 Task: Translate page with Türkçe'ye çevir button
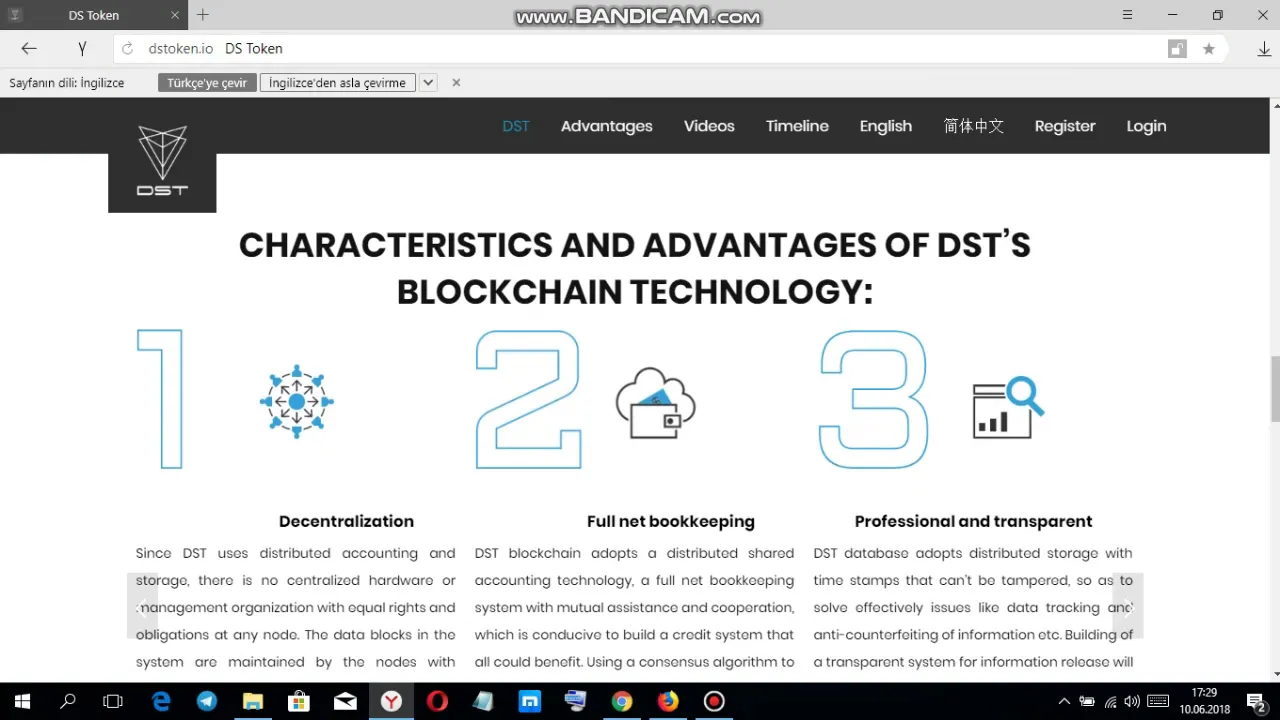(x=206, y=83)
